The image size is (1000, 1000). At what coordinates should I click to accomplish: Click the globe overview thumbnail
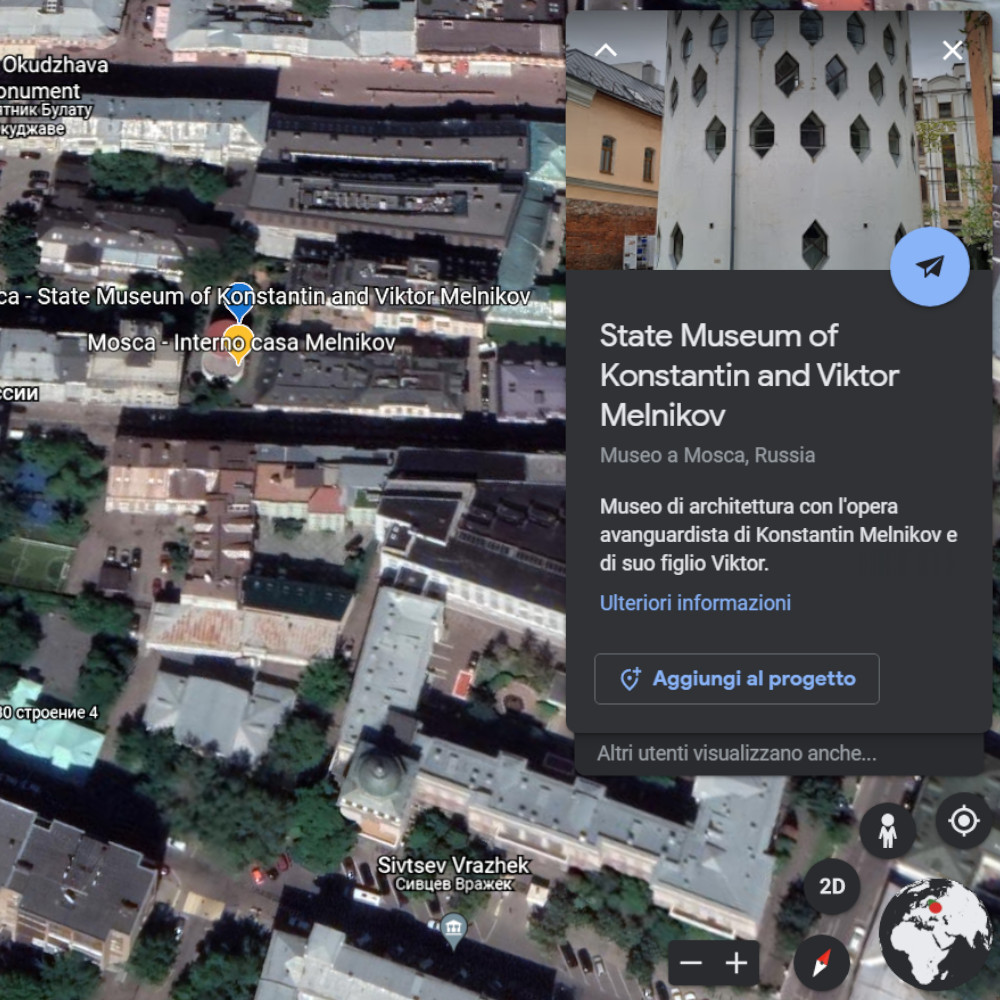935,932
